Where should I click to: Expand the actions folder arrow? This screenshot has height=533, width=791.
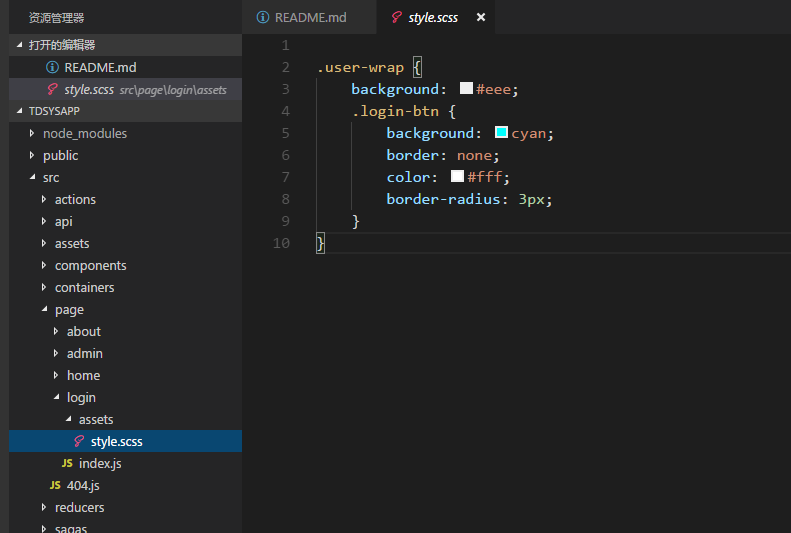pyautogui.click(x=44, y=199)
